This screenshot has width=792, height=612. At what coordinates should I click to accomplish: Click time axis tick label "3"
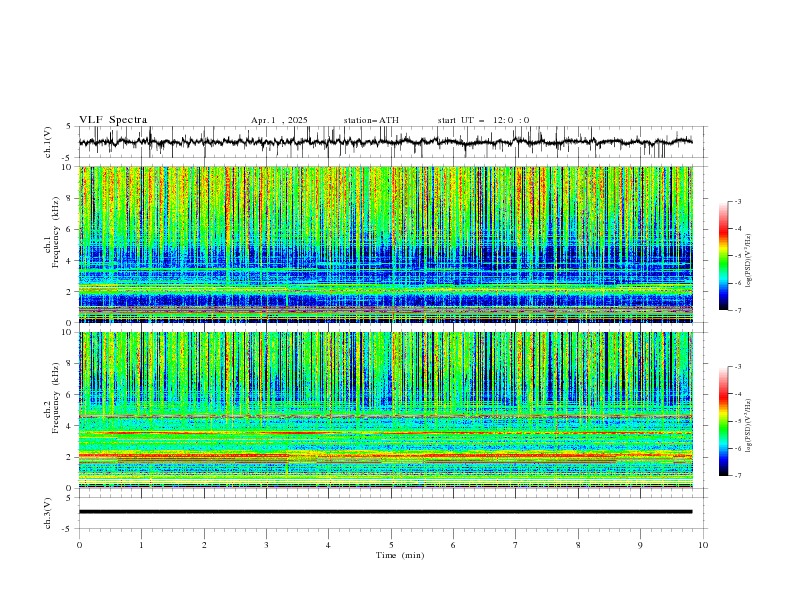266,545
